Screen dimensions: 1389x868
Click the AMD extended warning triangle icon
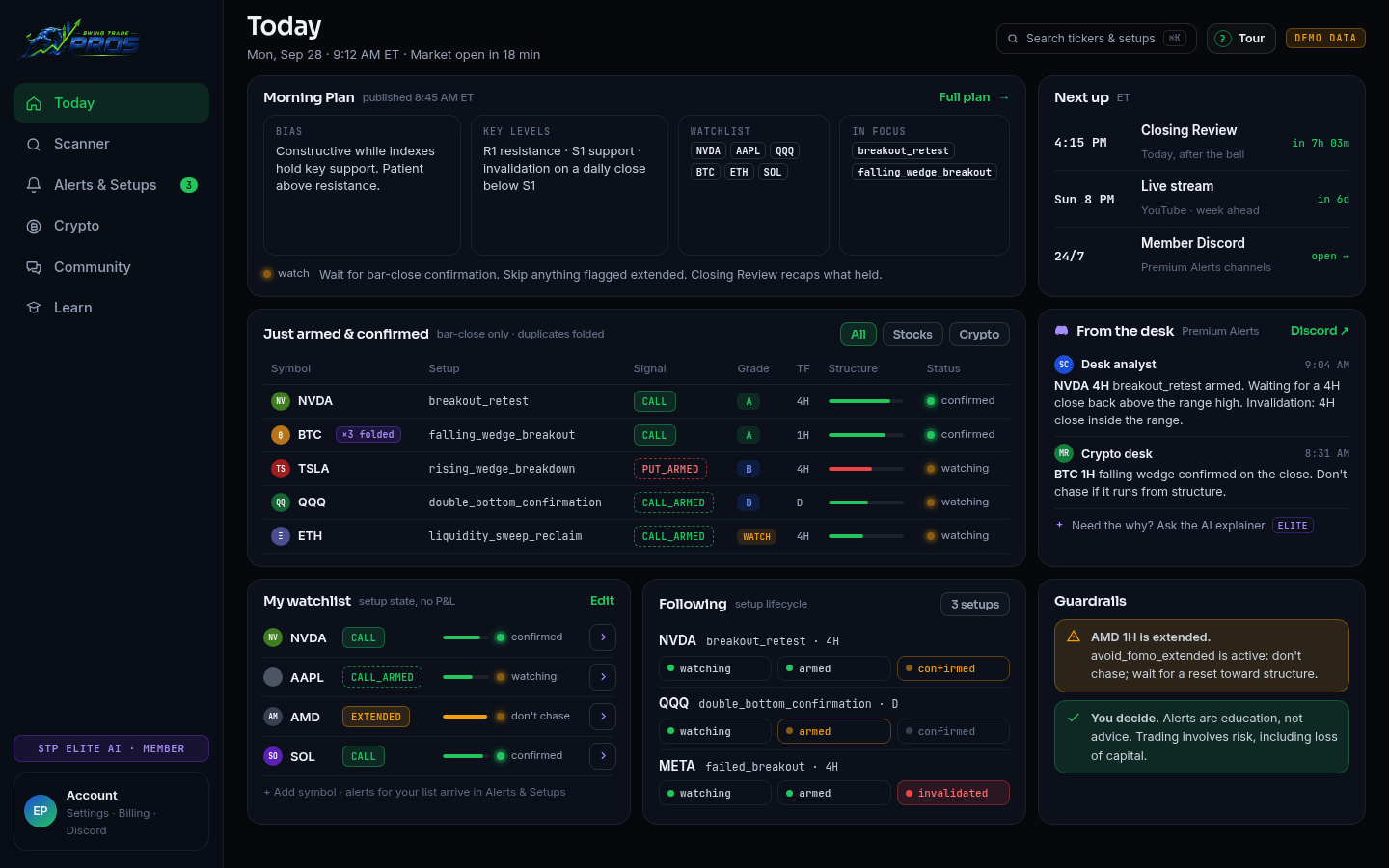(1074, 637)
